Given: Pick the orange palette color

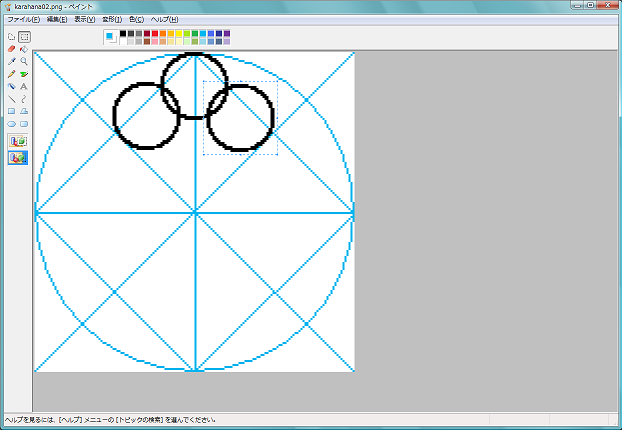Looking at the screenshot, I should [x=163, y=34].
